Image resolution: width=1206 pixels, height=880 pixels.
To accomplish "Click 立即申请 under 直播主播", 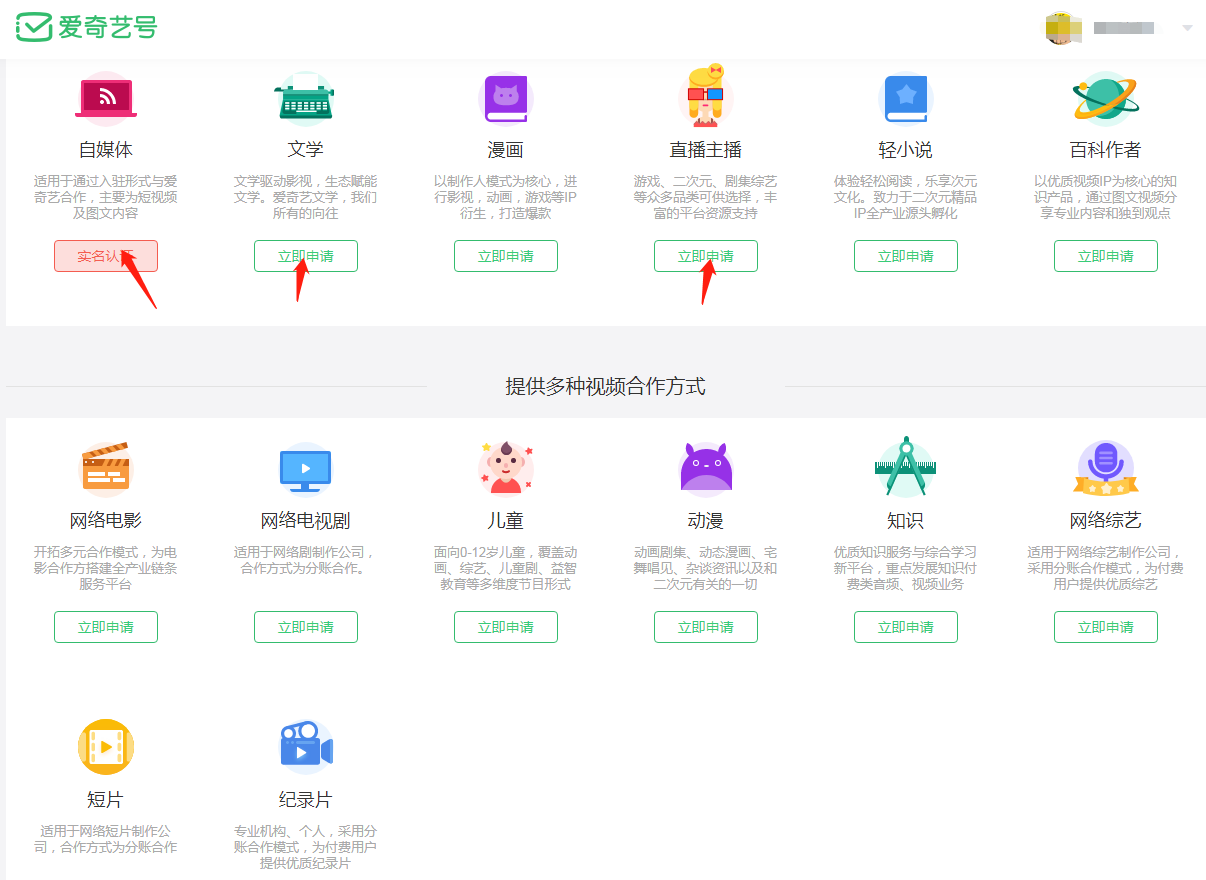I will 705,256.
